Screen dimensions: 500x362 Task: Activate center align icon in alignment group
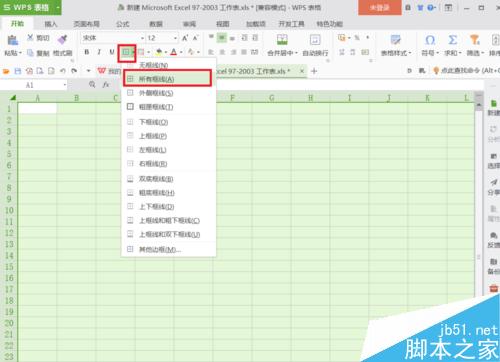(222, 52)
